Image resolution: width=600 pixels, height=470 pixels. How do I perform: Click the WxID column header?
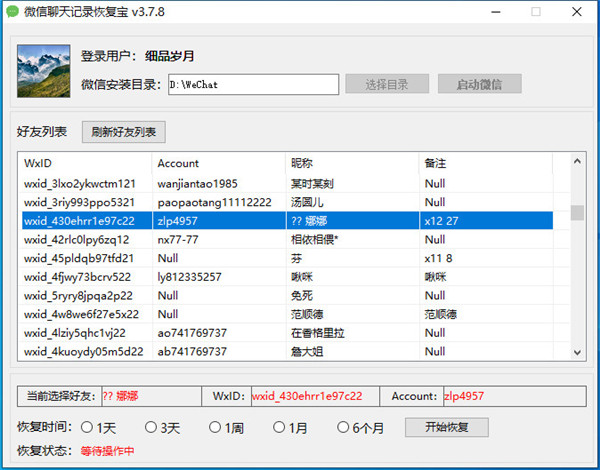pos(85,163)
